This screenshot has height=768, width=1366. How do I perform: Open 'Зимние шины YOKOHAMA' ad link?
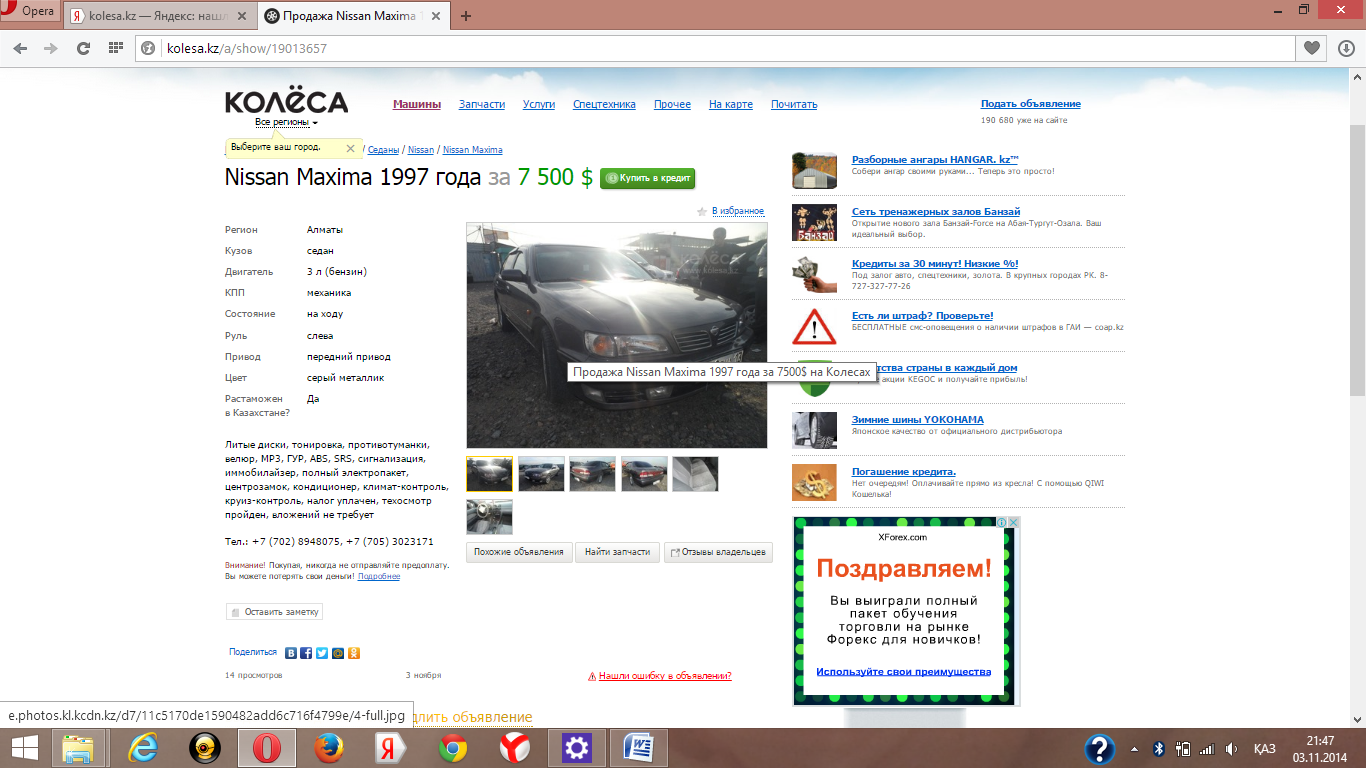918,420
